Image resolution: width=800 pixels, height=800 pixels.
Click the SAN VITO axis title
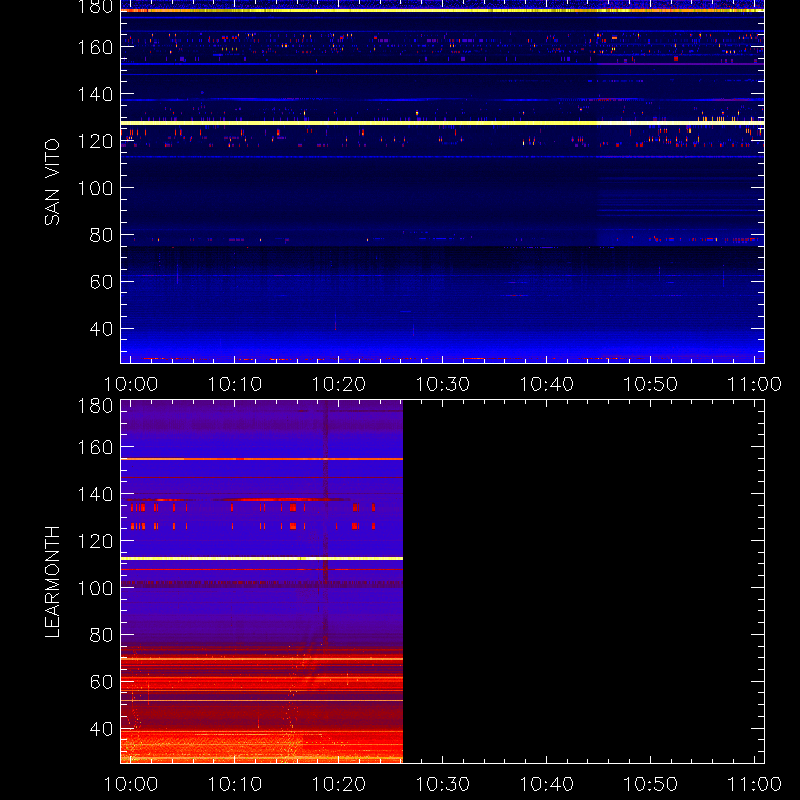[x=52, y=182]
